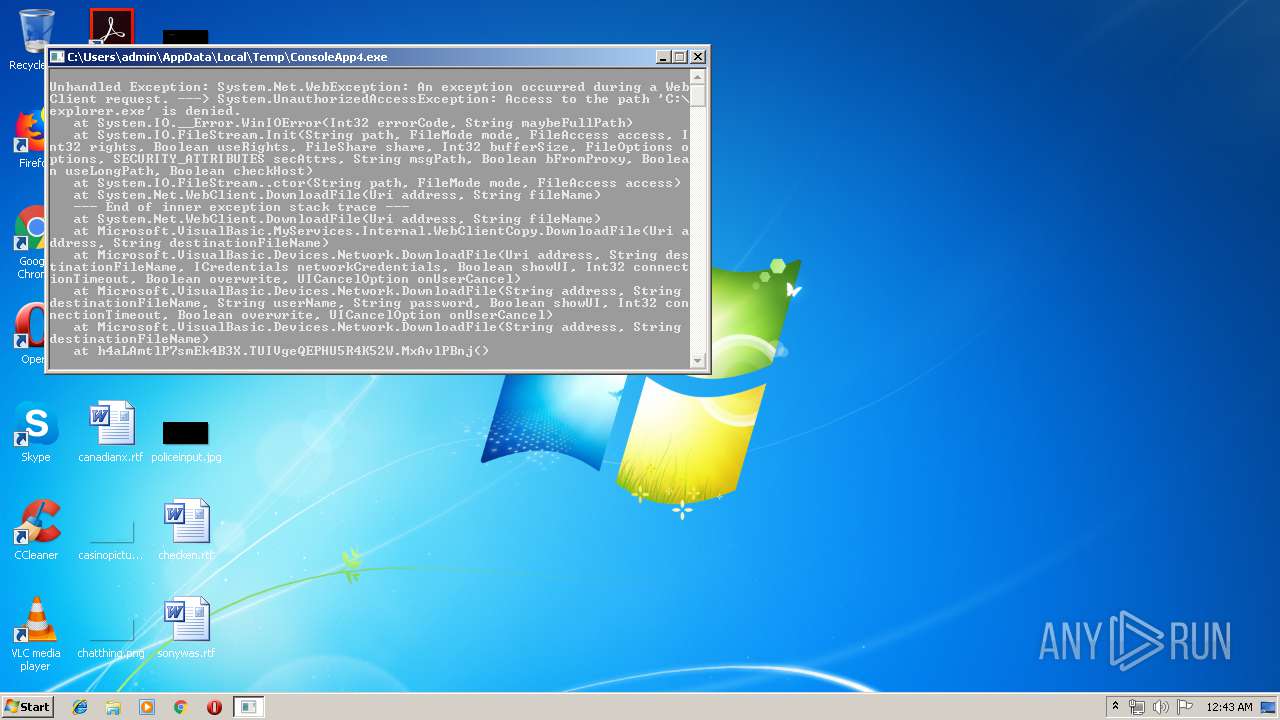Screen dimensions: 1280x720
Task: Click the console scrollbar up arrow
Action: pos(698,77)
